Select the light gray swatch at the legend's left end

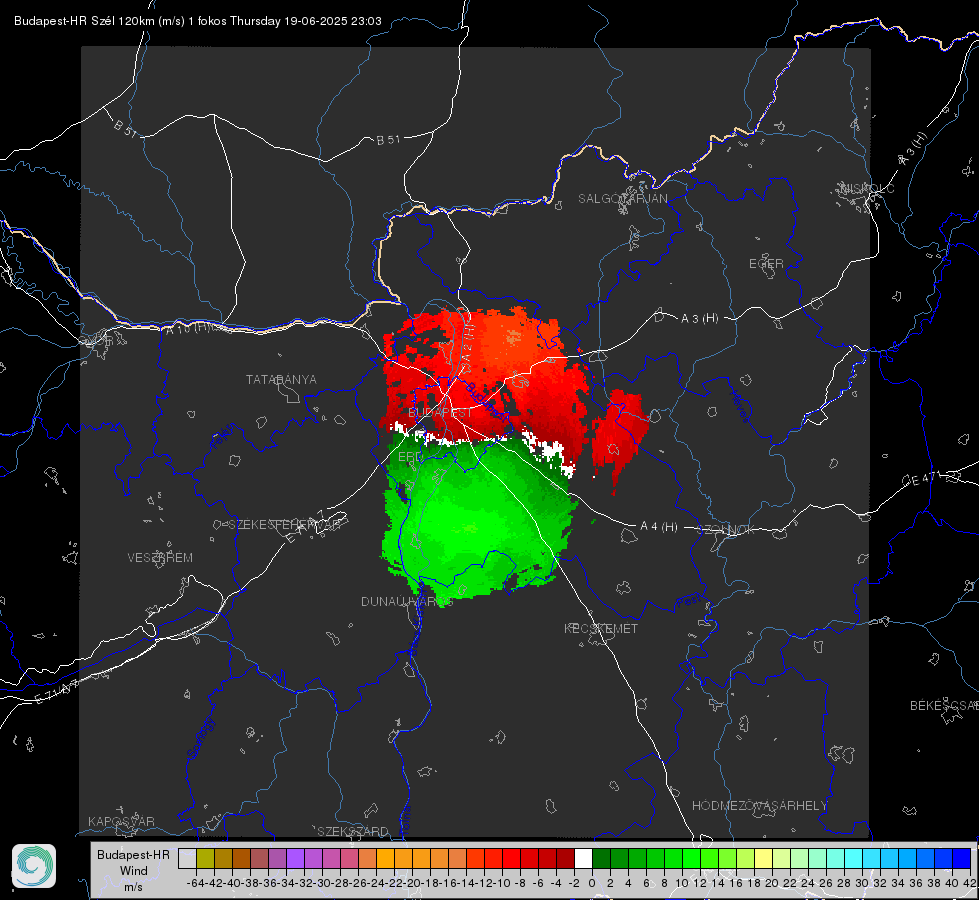click(187, 858)
